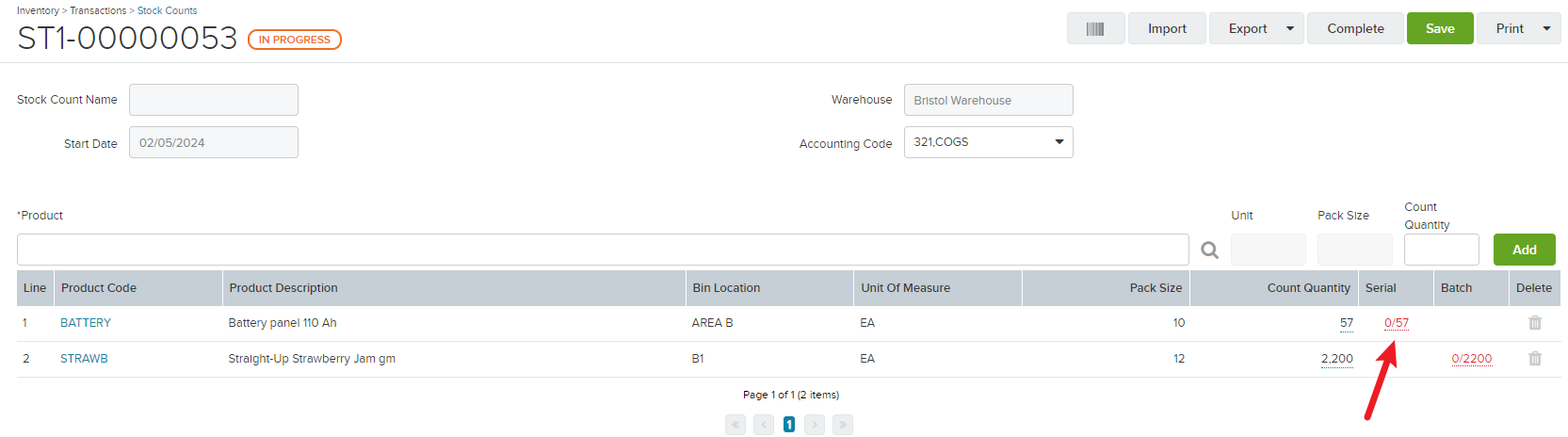Jump to last page arrow

[x=843, y=425]
